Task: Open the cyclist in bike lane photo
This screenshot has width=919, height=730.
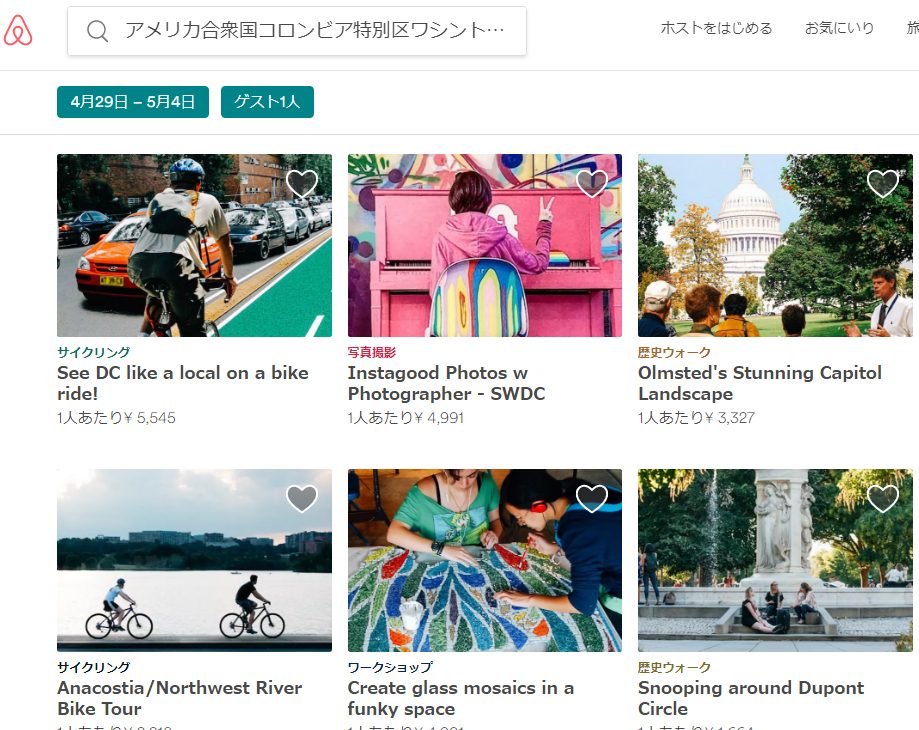Action: pos(195,245)
